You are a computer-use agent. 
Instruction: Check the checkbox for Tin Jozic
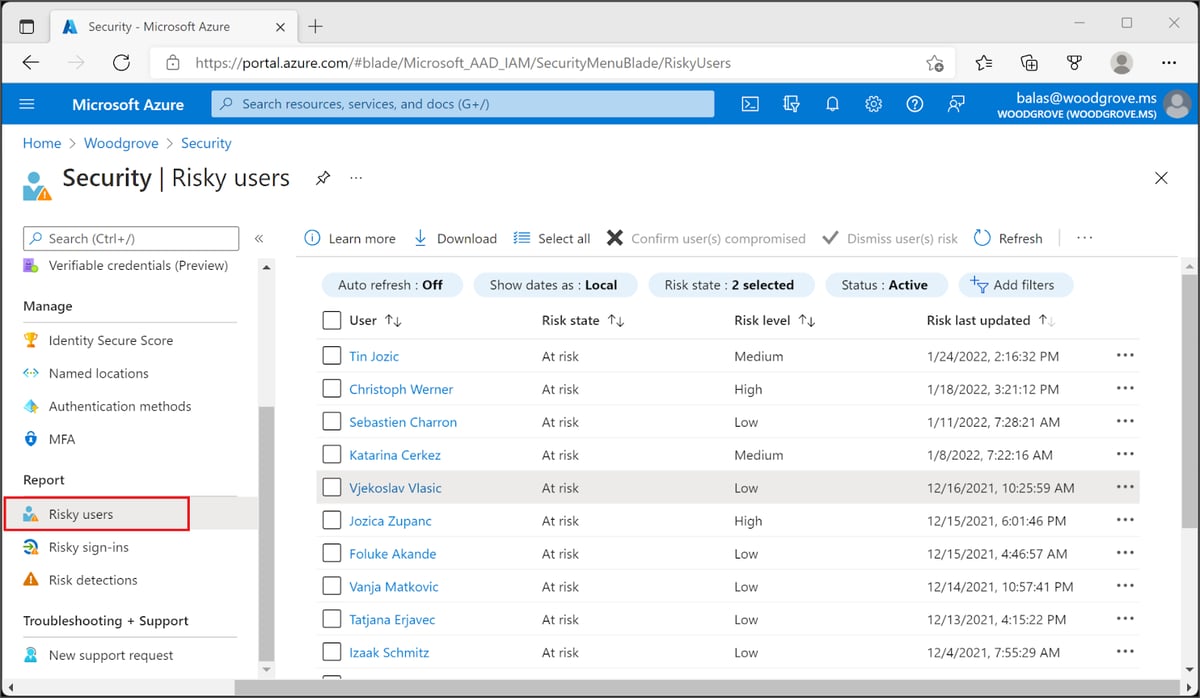[x=331, y=356]
